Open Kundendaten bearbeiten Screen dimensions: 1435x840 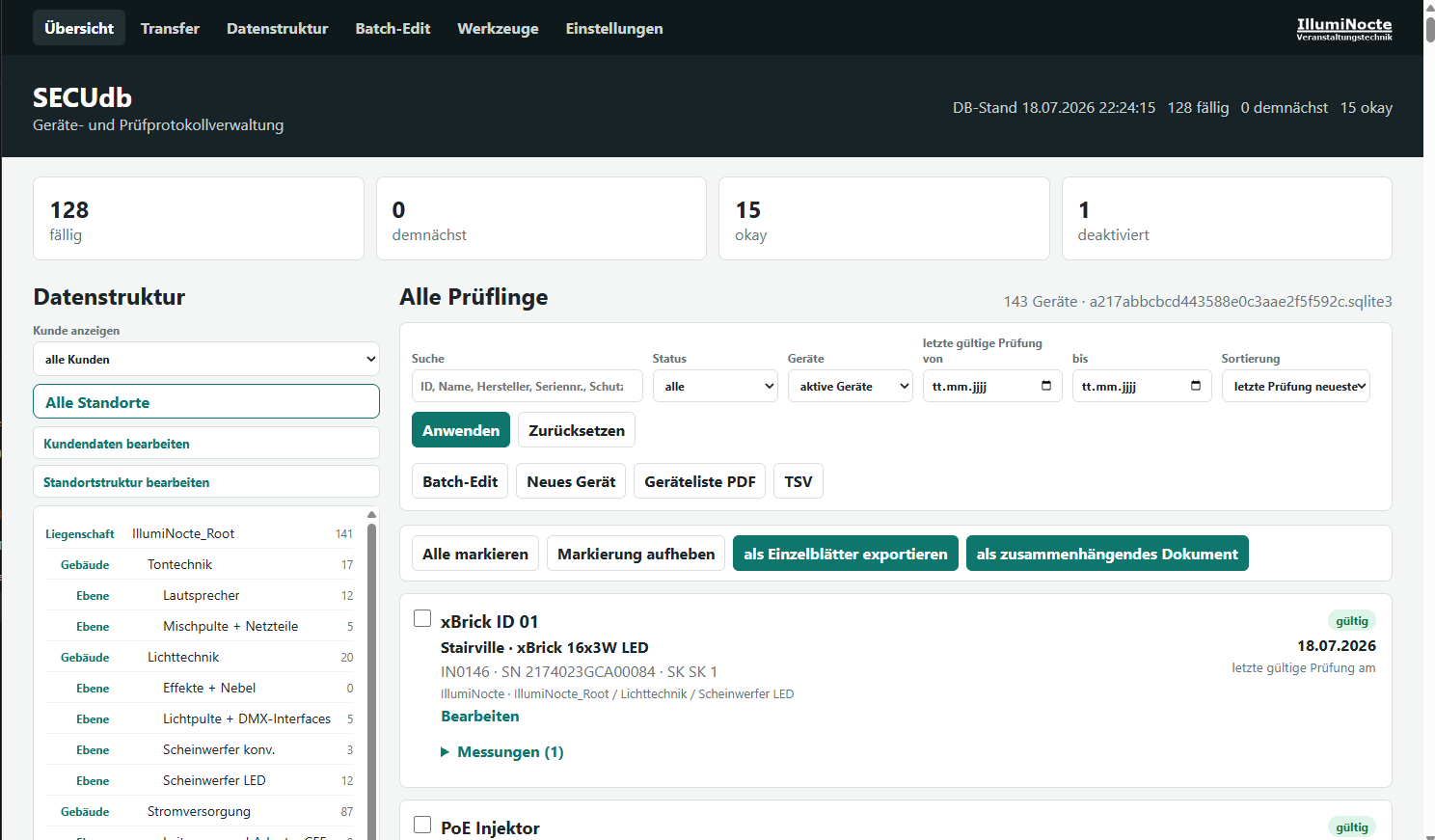[206, 444]
